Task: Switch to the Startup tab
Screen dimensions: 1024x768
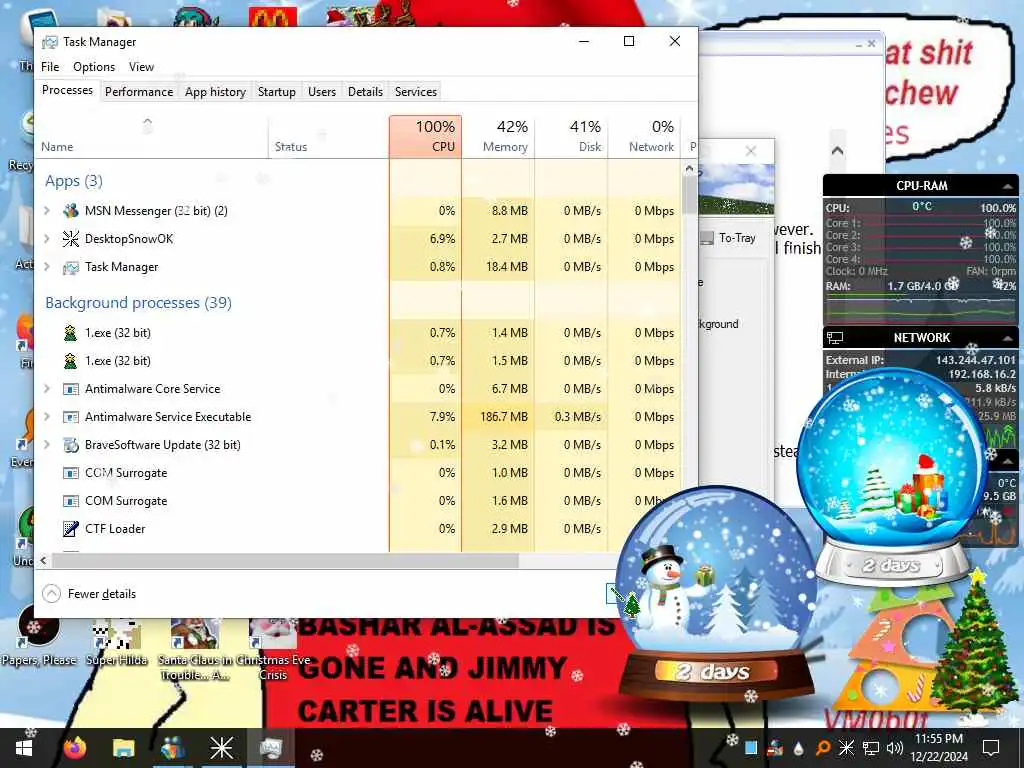Action: click(277, 92)
